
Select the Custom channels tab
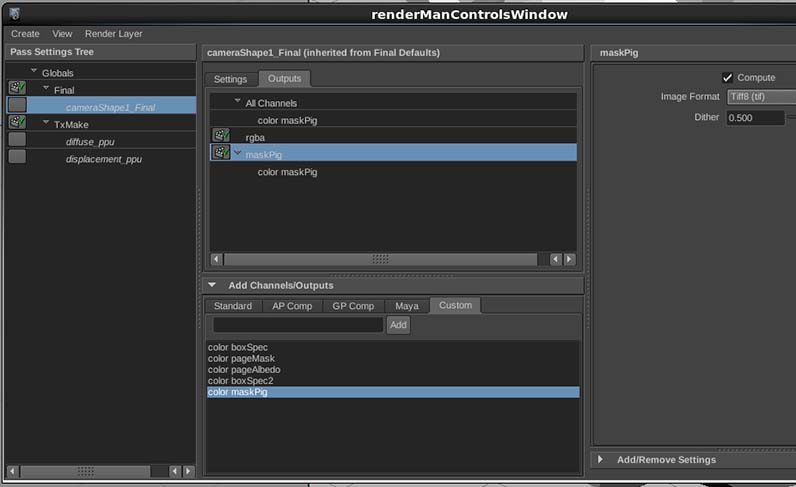pyautogui.click(x=455, y=305)
